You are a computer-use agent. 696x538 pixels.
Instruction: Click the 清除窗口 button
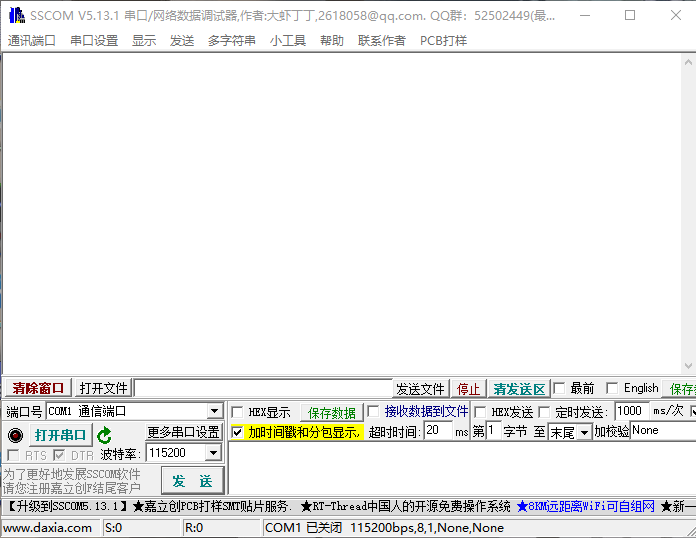click(38, 388)
